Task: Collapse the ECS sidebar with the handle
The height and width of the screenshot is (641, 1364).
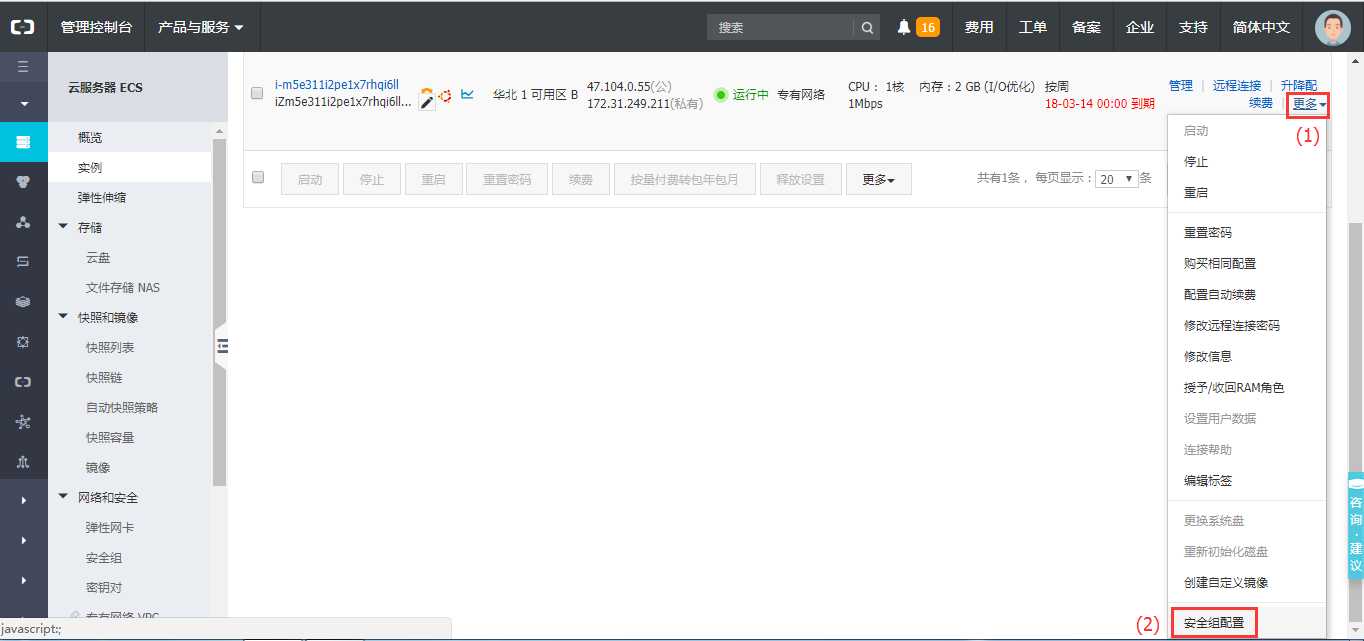Action: pos(222,346)
